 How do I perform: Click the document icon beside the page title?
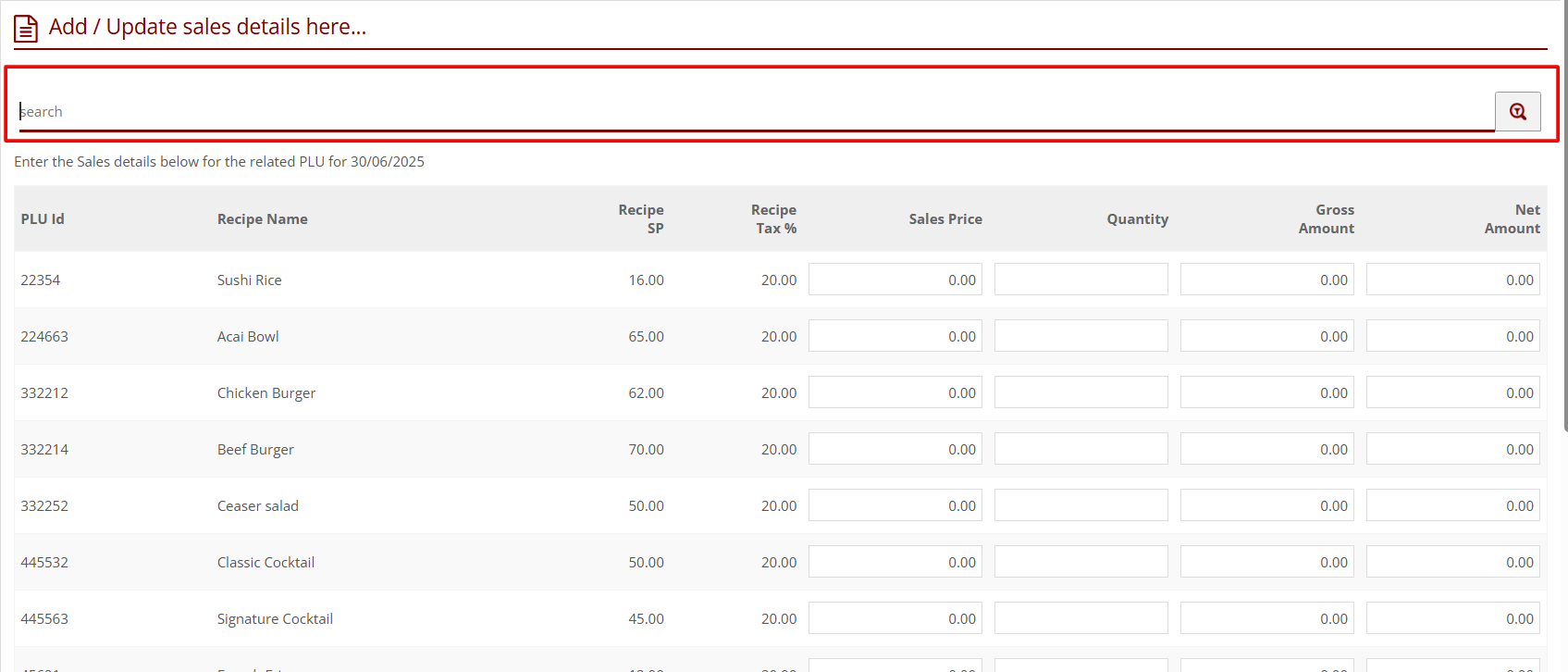(26, 29)
